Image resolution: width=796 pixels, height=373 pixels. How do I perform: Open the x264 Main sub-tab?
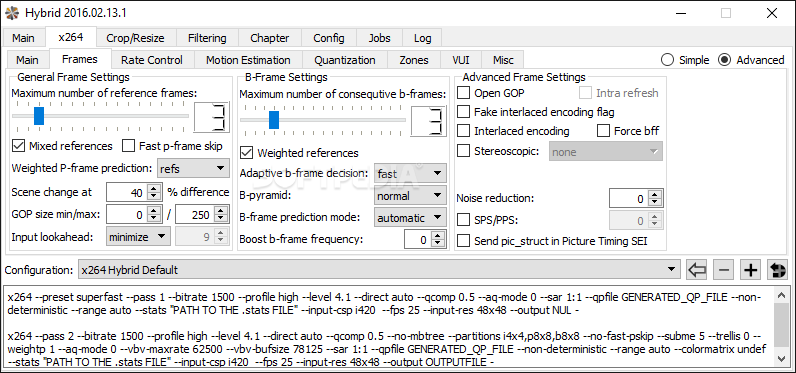(x=27, y=60)
